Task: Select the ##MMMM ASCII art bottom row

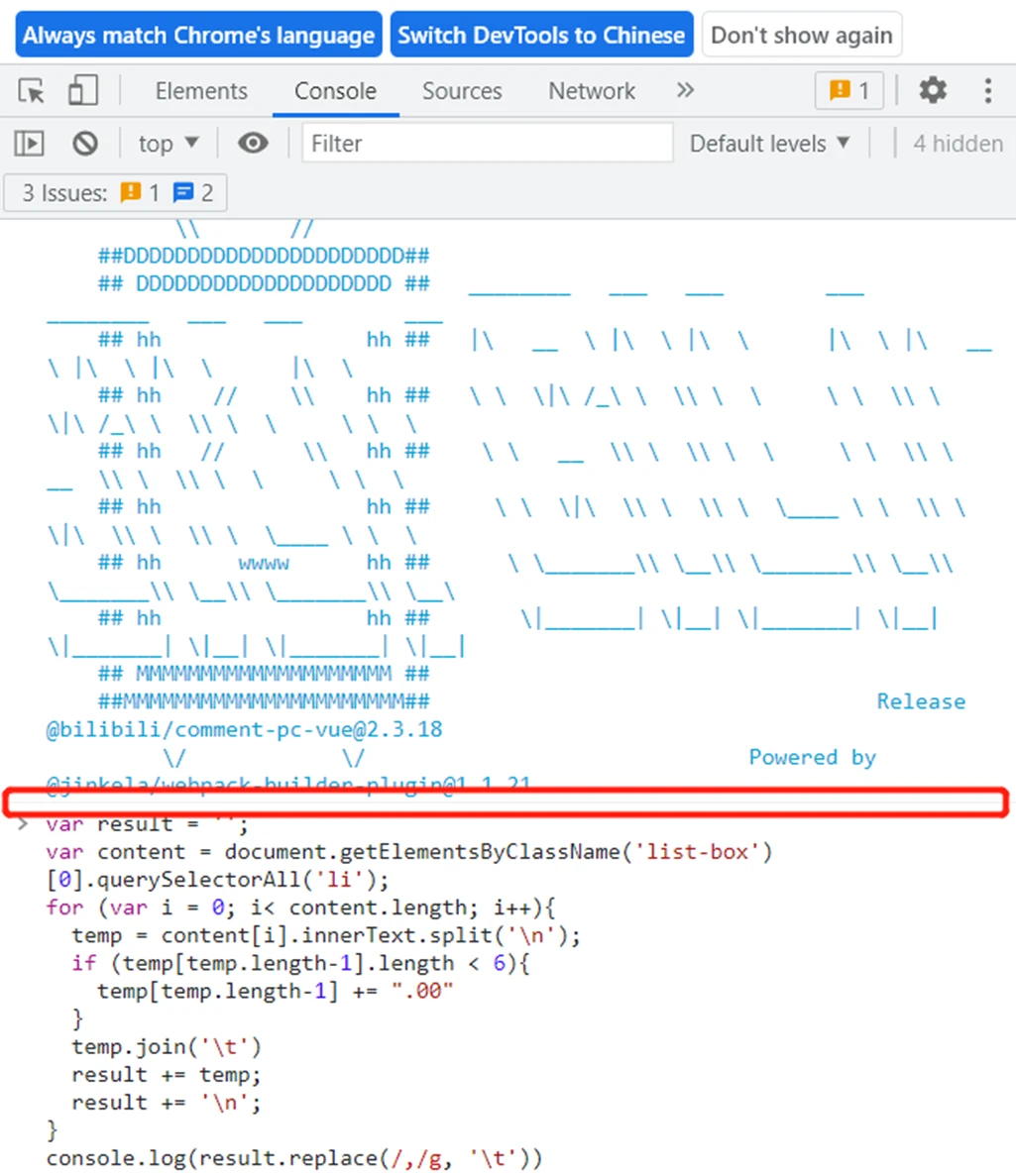Action: click(x=264, y=702)
